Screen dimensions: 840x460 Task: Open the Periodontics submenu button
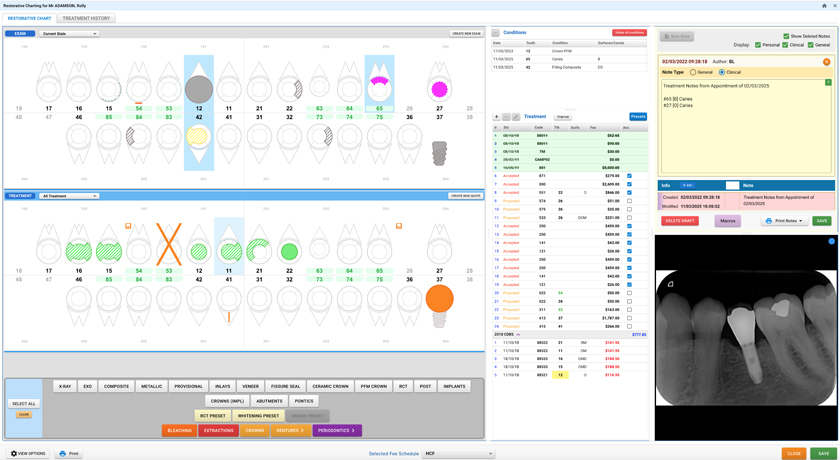[x=337, y=431]
